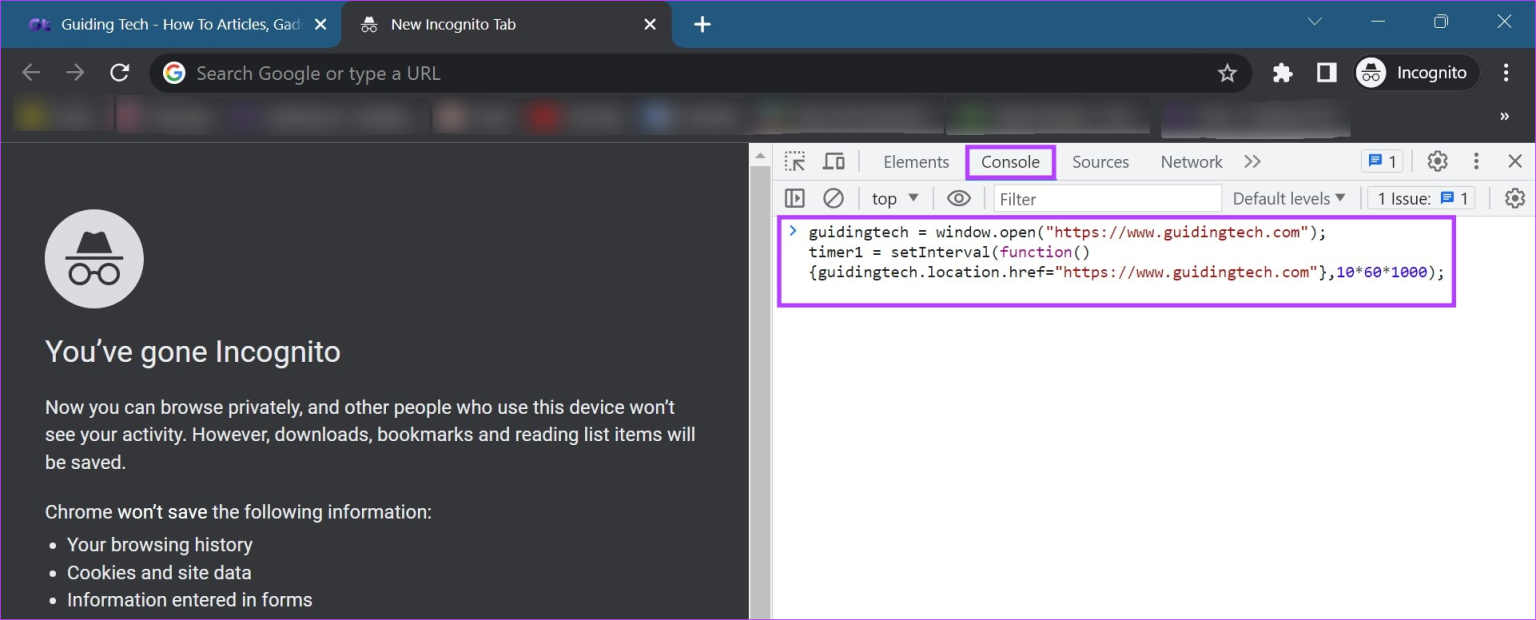
Task: Open the top frame context dropdown
Action: (x=892, y=198)
